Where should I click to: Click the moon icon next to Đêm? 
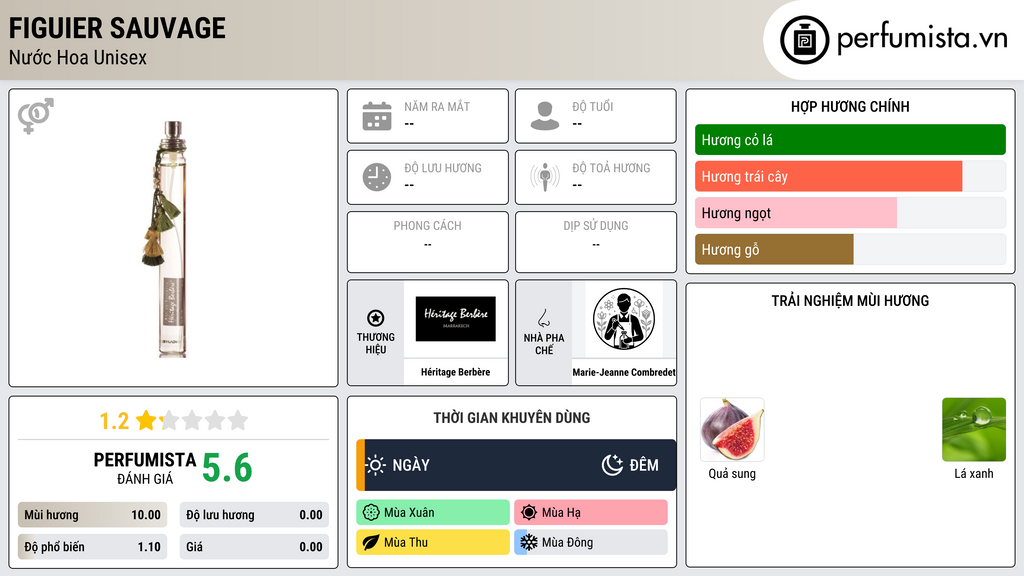[612, 465]
